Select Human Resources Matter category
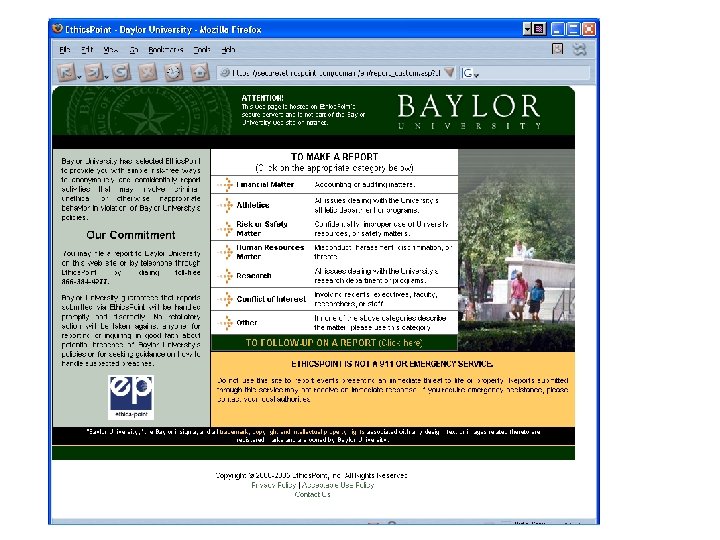This screenshot has height=540, width=720. [270, 252]
